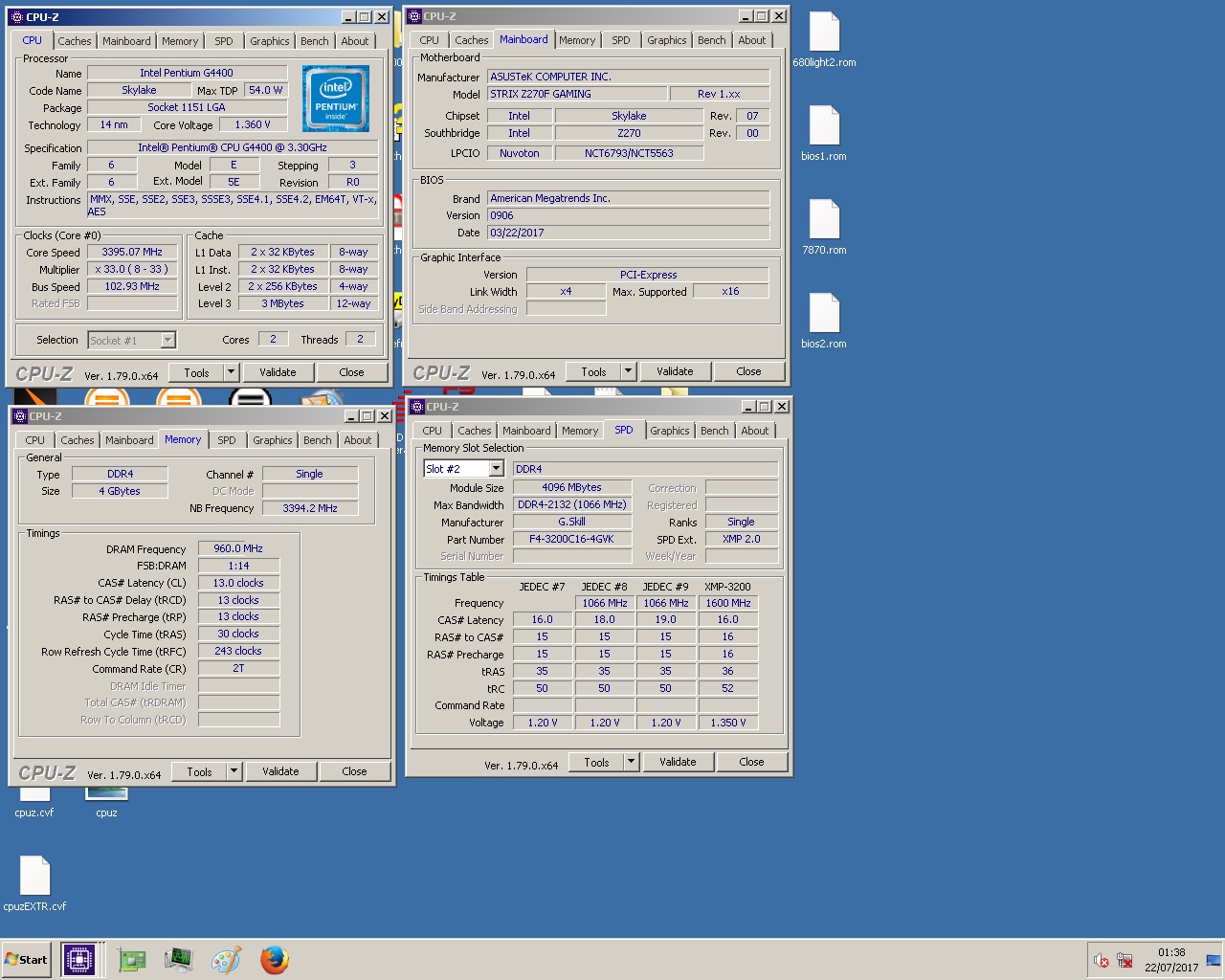
Task: Click Tools button in the Mainboard window
Action: pos(594,371)
